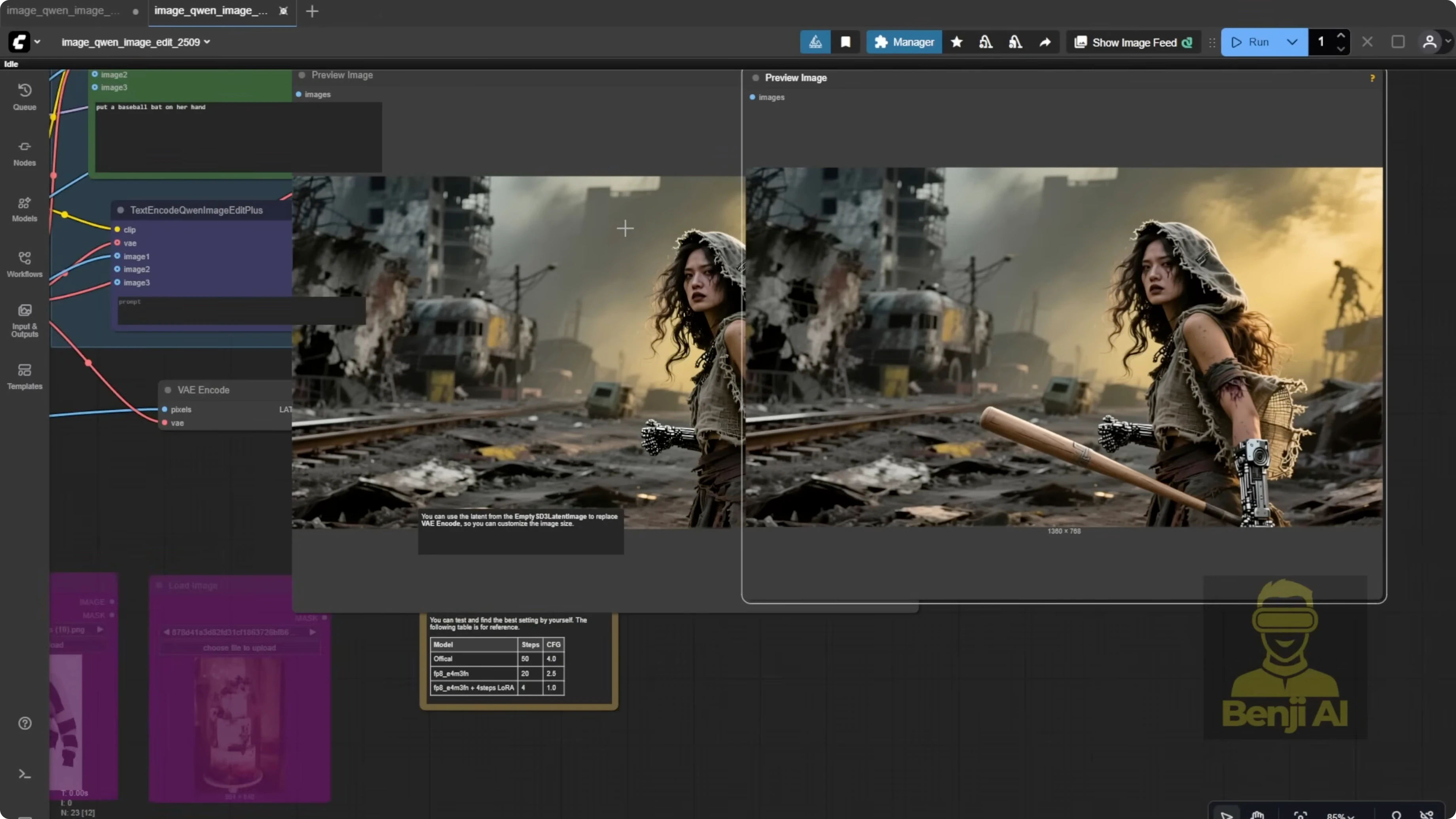
Task: Open the Templates sidebar panel
Action: [x=24, y=376]
